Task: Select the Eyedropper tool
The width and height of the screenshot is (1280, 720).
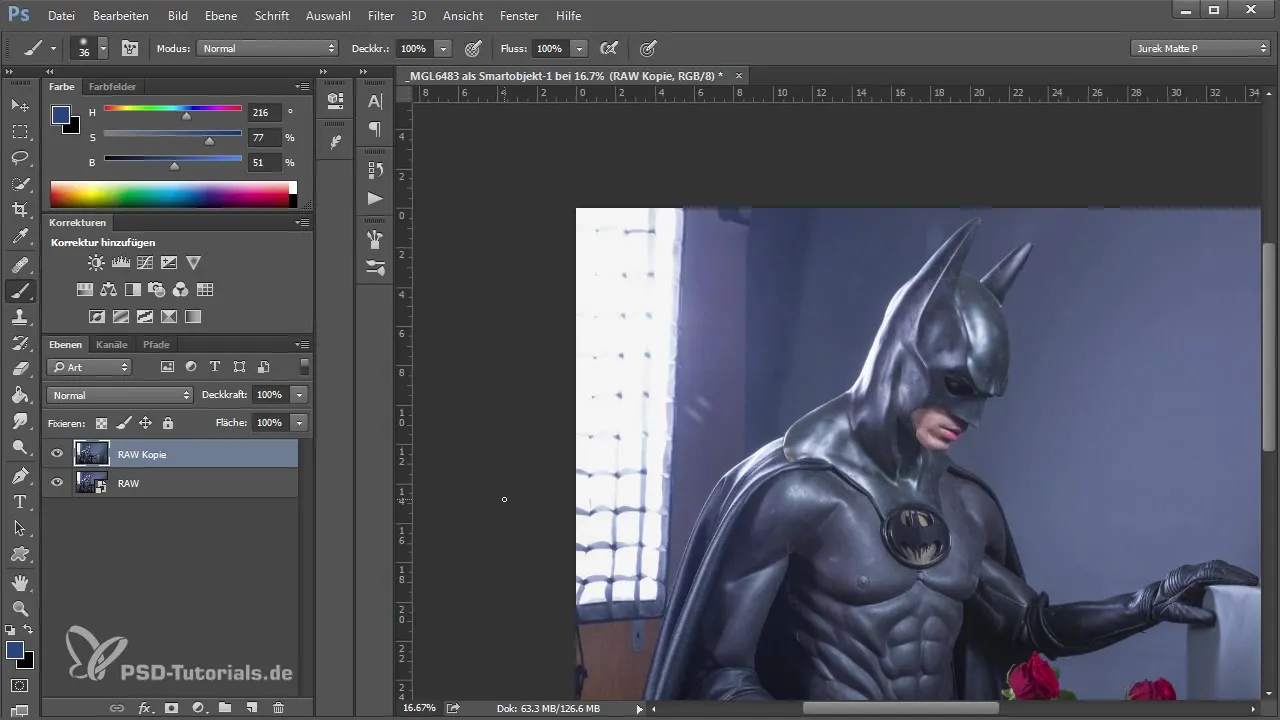Action: 20,237
